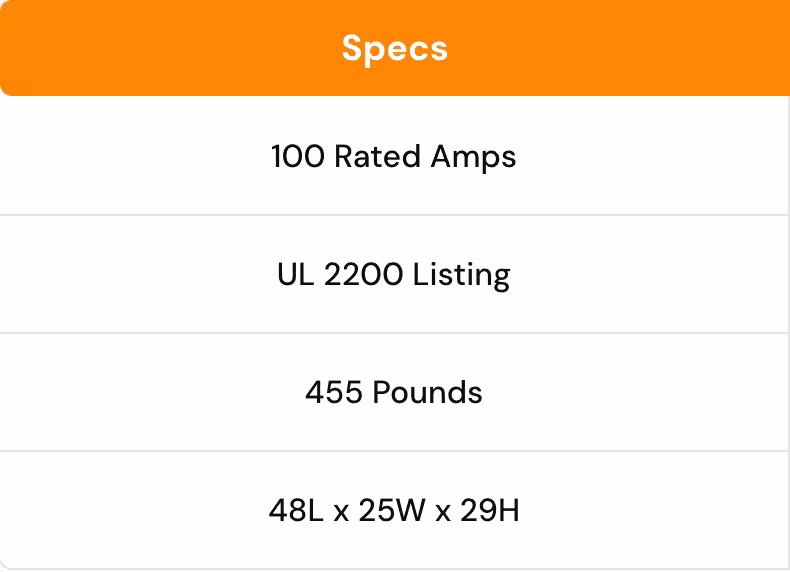The image size is (790, 572).
Task: Click the word Listing
Action: [x=464, y=275]
